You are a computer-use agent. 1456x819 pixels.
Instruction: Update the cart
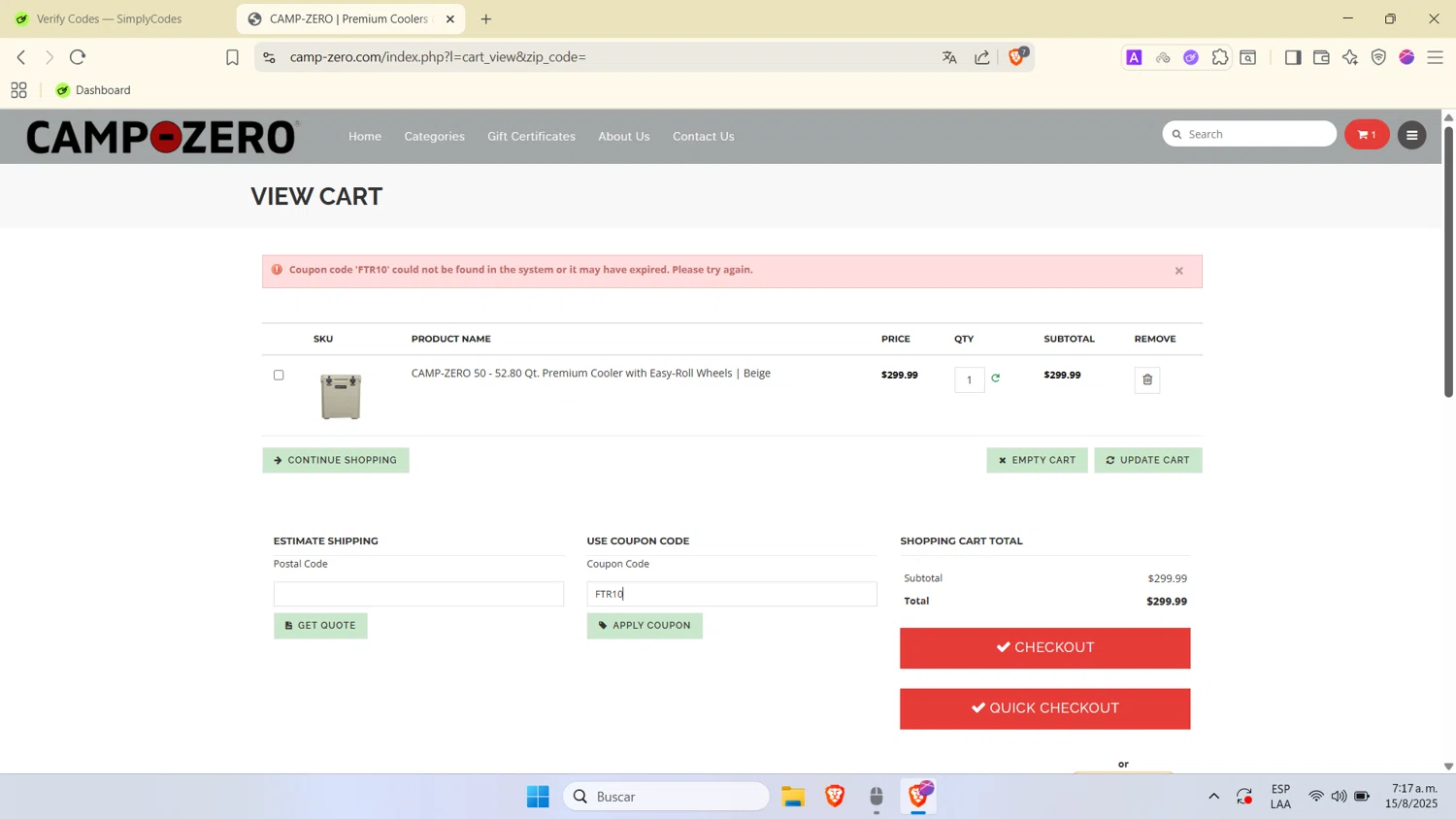tap(1148, 460)
